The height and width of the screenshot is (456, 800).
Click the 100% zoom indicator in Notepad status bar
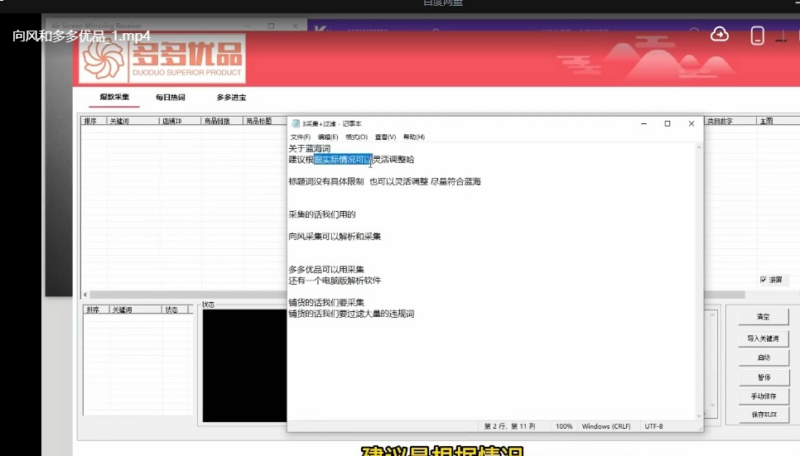[564, 426]
